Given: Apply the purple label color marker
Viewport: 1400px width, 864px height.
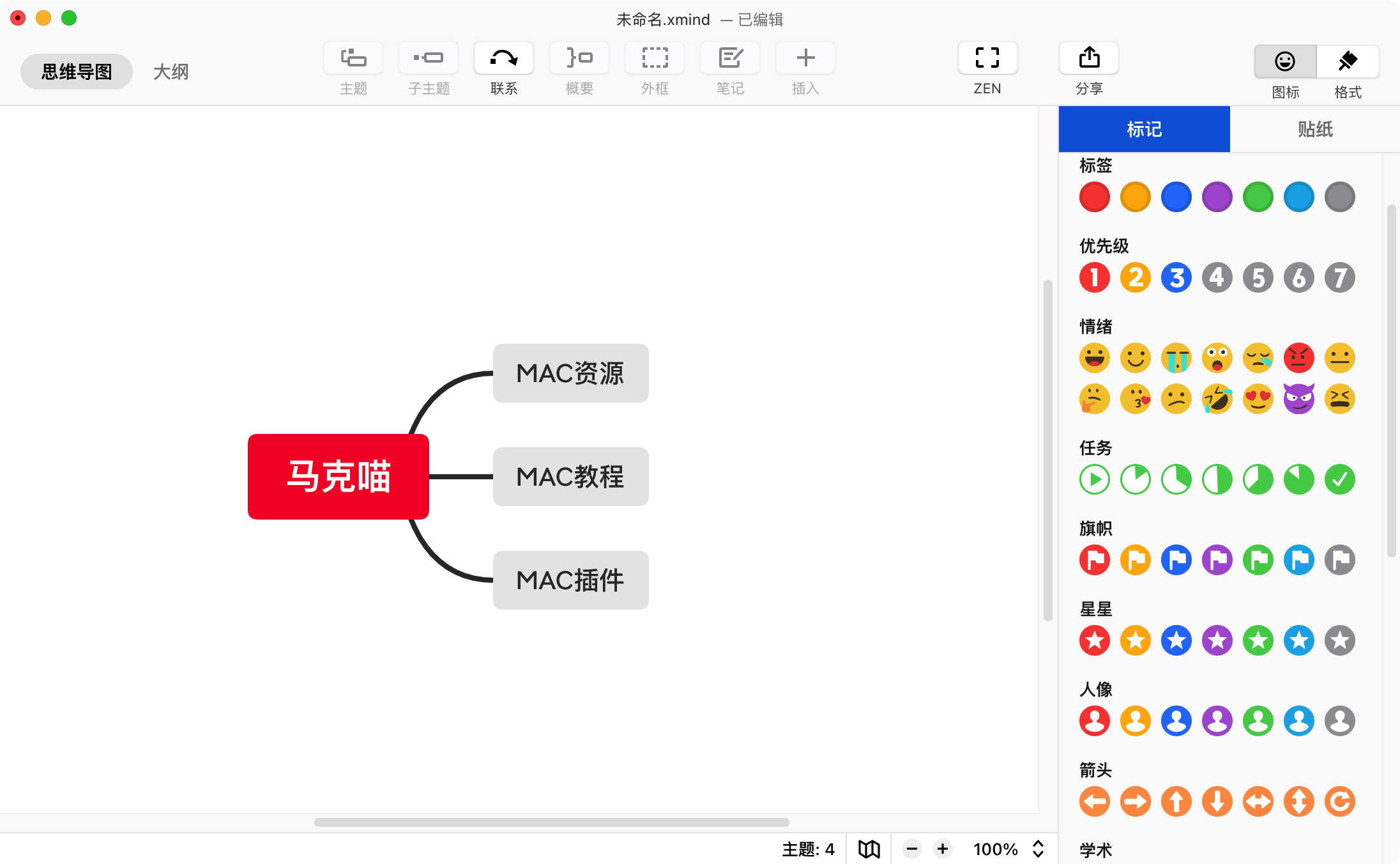Looking at the screenshot, I should [1217, 197].
